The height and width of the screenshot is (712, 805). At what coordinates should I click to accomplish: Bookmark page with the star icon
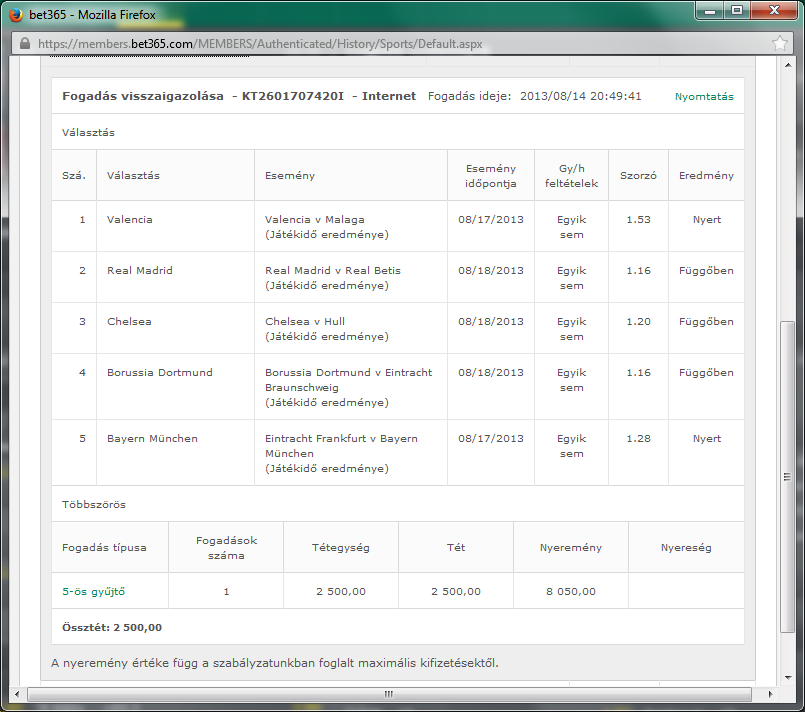(x=779, y=43)
